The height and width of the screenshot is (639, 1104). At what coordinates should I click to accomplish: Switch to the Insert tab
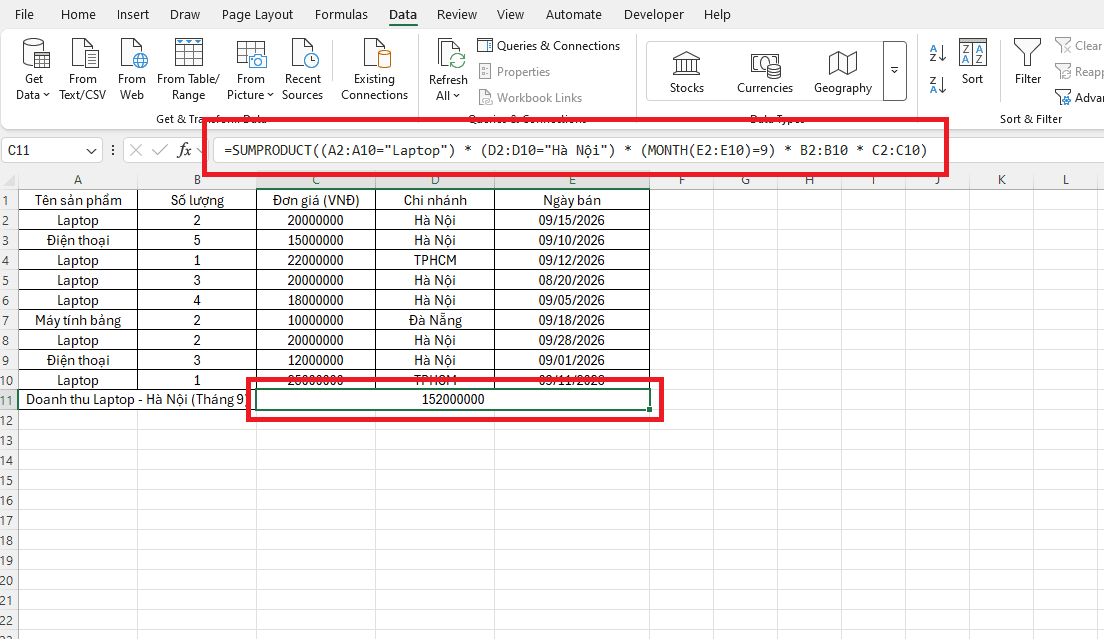(x=133, y=14)
